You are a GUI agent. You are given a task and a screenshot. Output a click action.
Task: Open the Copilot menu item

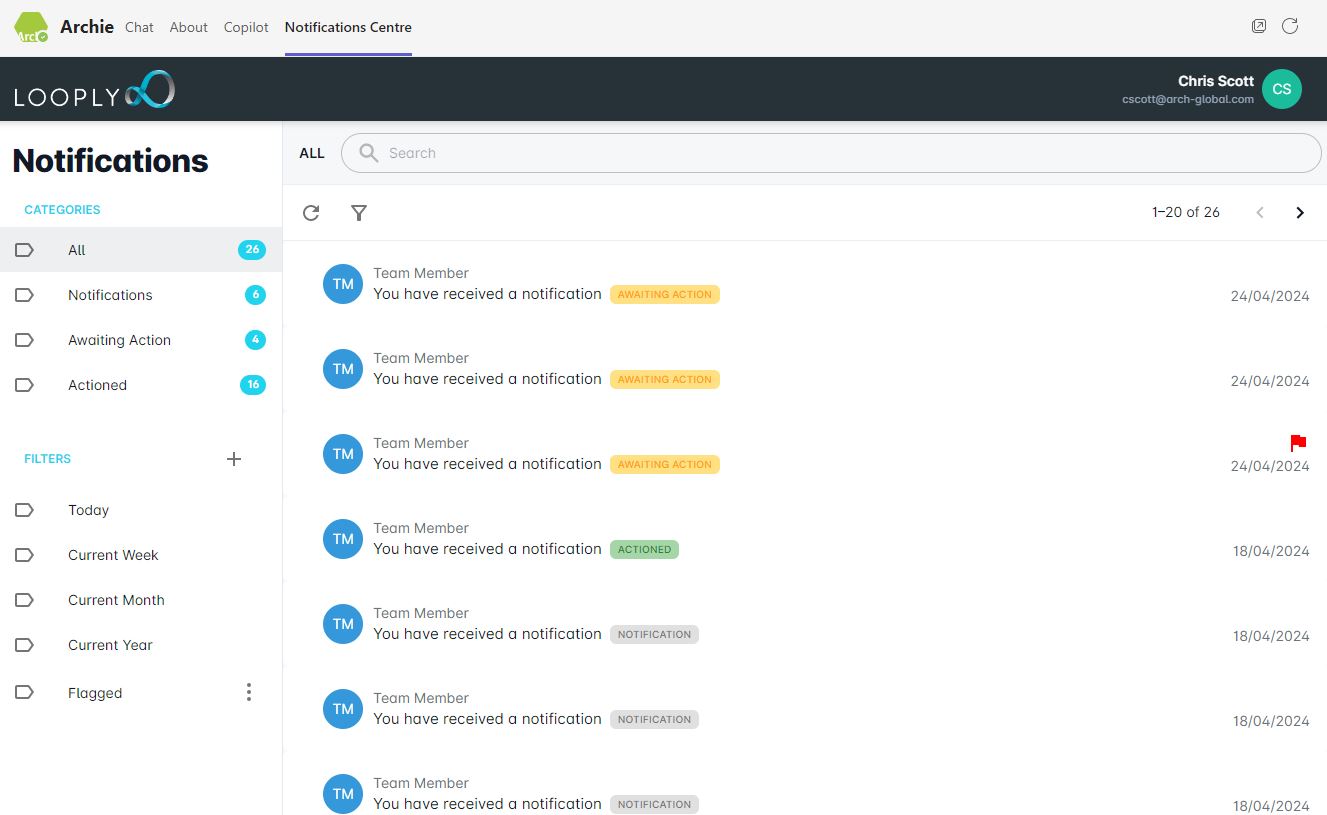[x=246, y=27]
